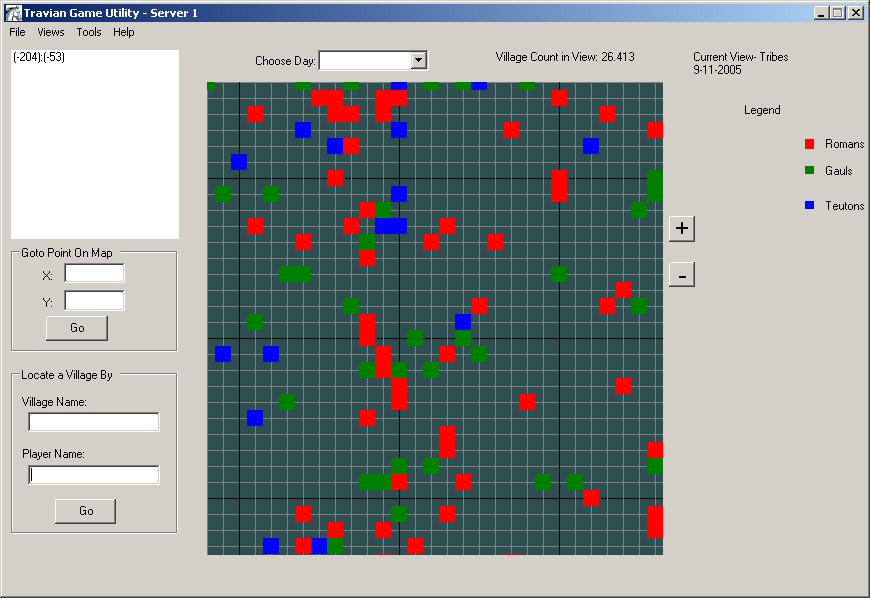Click the Village Name input field
Image resolution: width=870 pixels, height=598 pixels.
(x=94, y=422)
